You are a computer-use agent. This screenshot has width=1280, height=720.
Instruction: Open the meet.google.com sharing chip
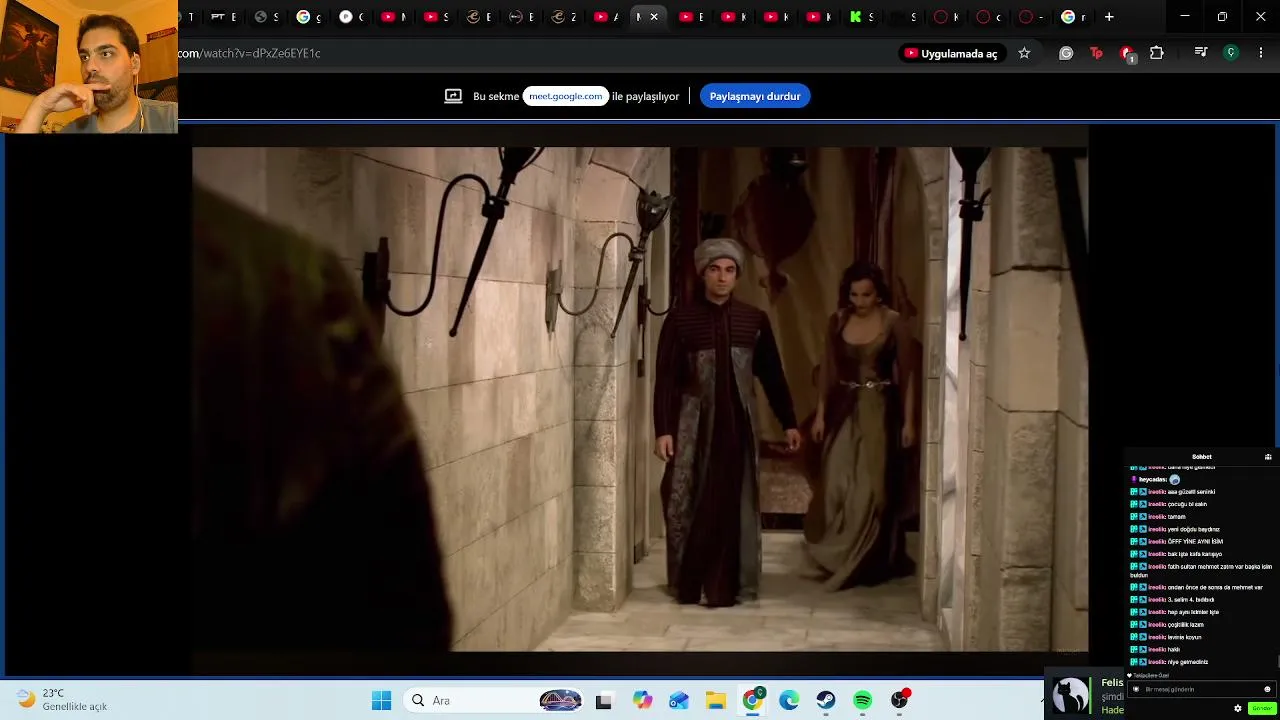click(566, 96)
